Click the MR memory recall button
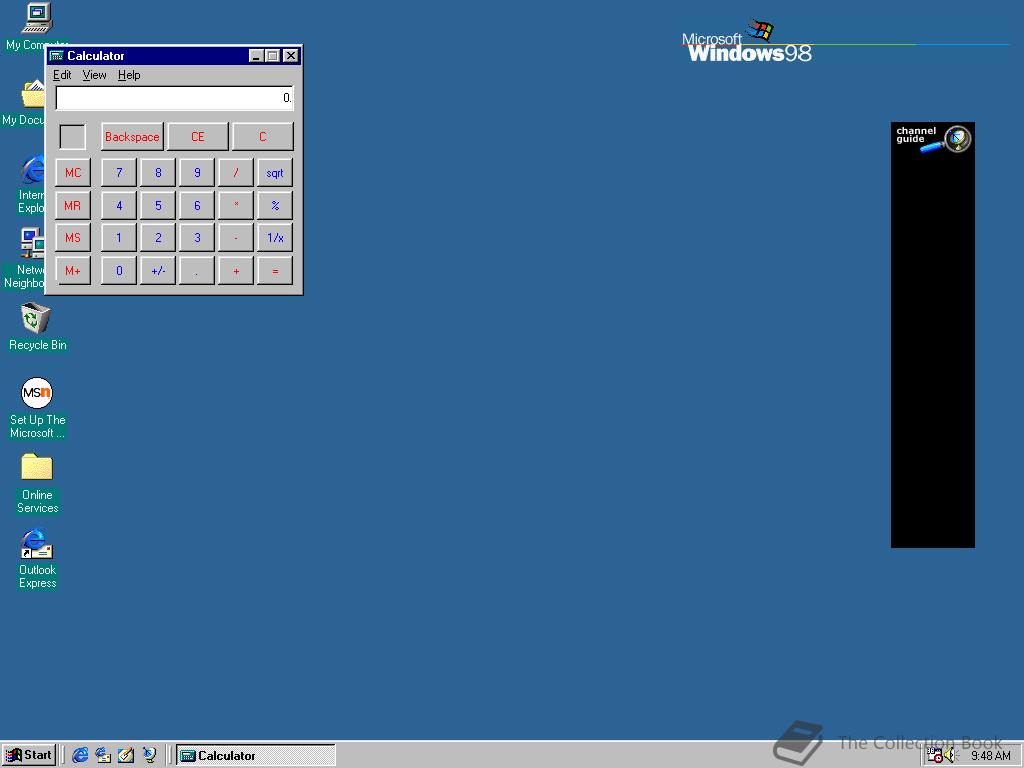Screen dimensions: 1024x768 [73, 206]
